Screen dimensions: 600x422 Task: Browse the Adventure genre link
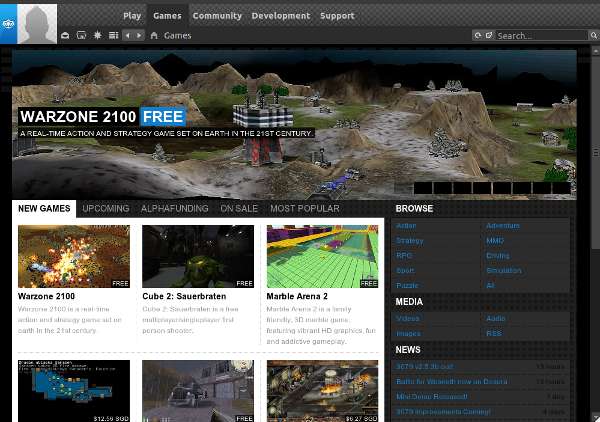tap(502, 226)
